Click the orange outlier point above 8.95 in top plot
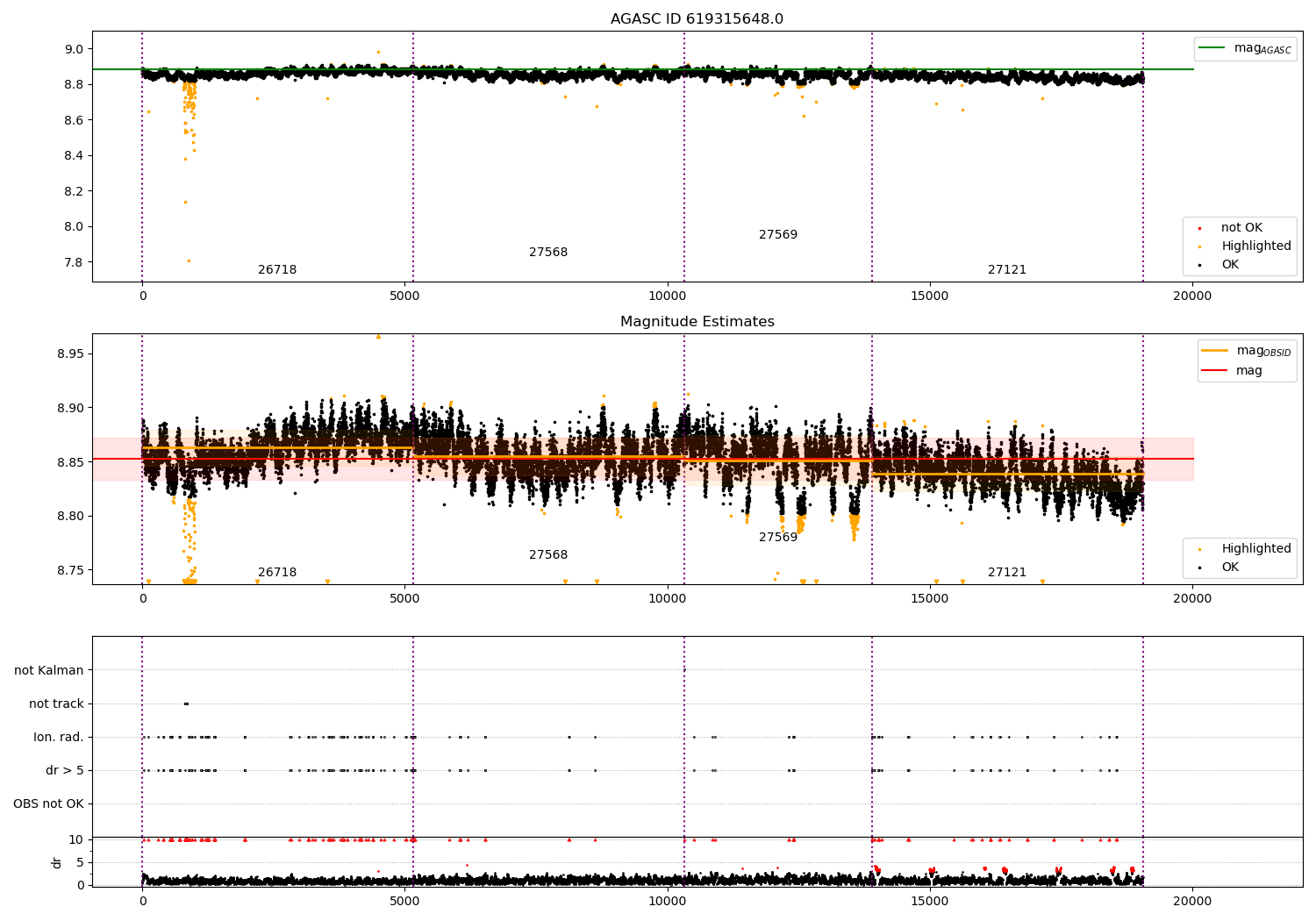 (378, 52)
